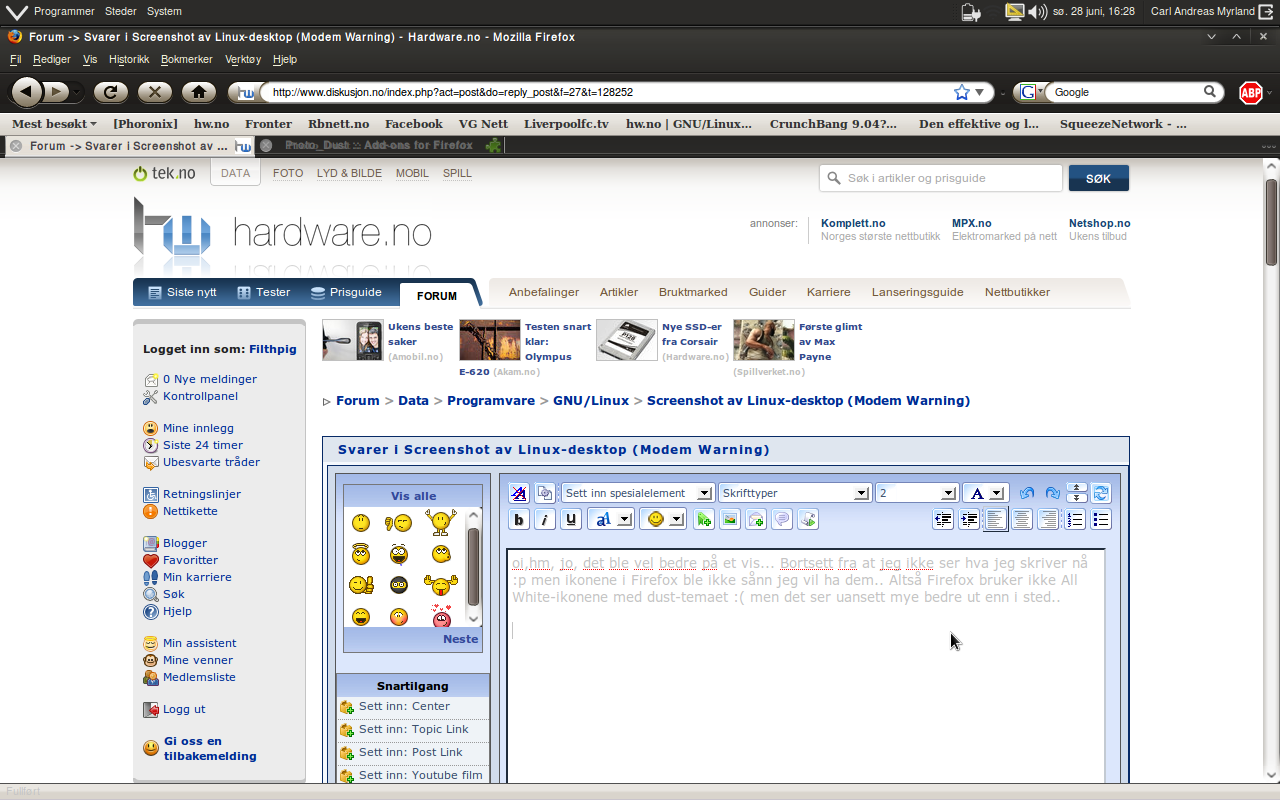Click the Neste smileys link
1280x800 pixels.
(461, 639)
